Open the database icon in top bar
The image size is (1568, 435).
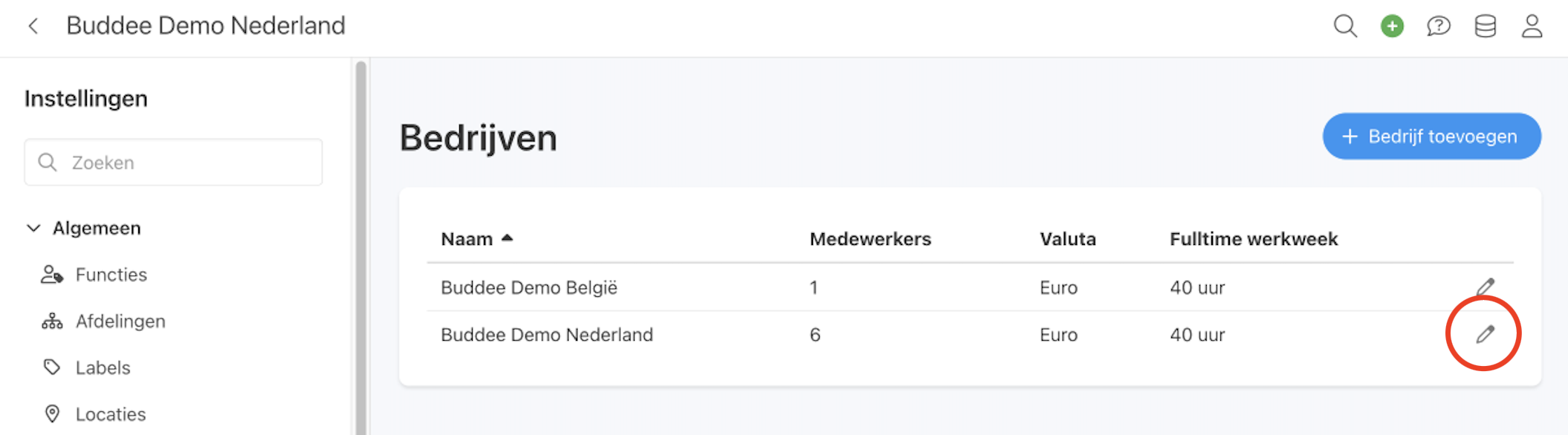(x=1486, y=26)
